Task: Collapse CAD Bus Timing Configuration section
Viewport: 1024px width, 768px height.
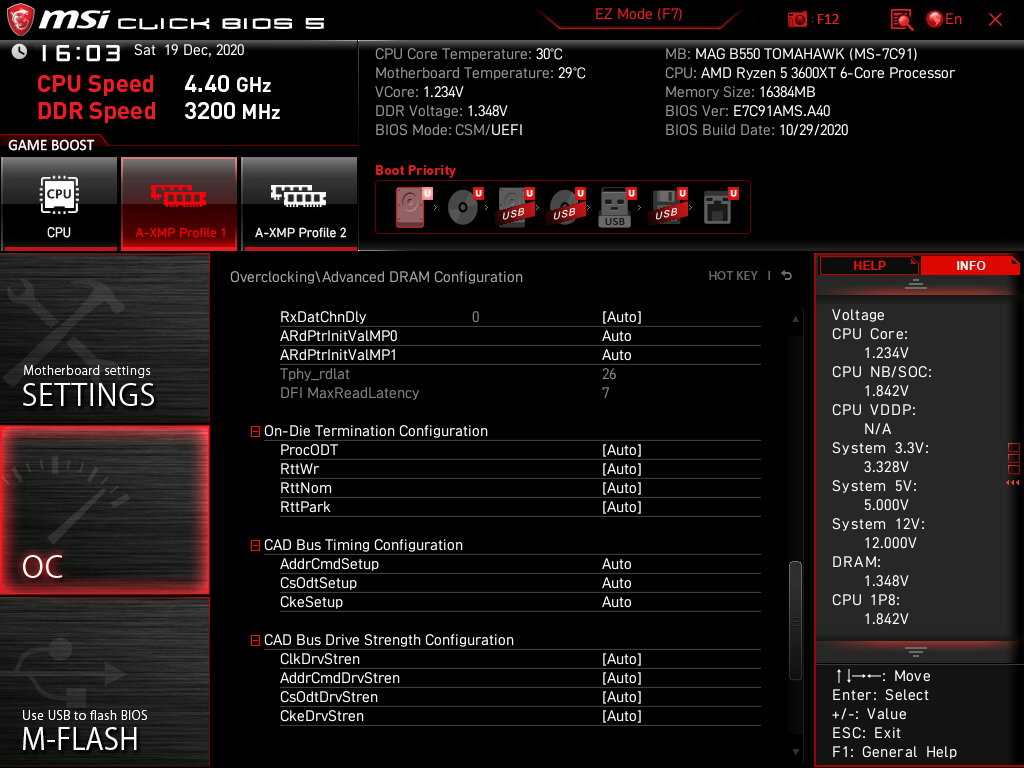Action: [x=255, y=545]
